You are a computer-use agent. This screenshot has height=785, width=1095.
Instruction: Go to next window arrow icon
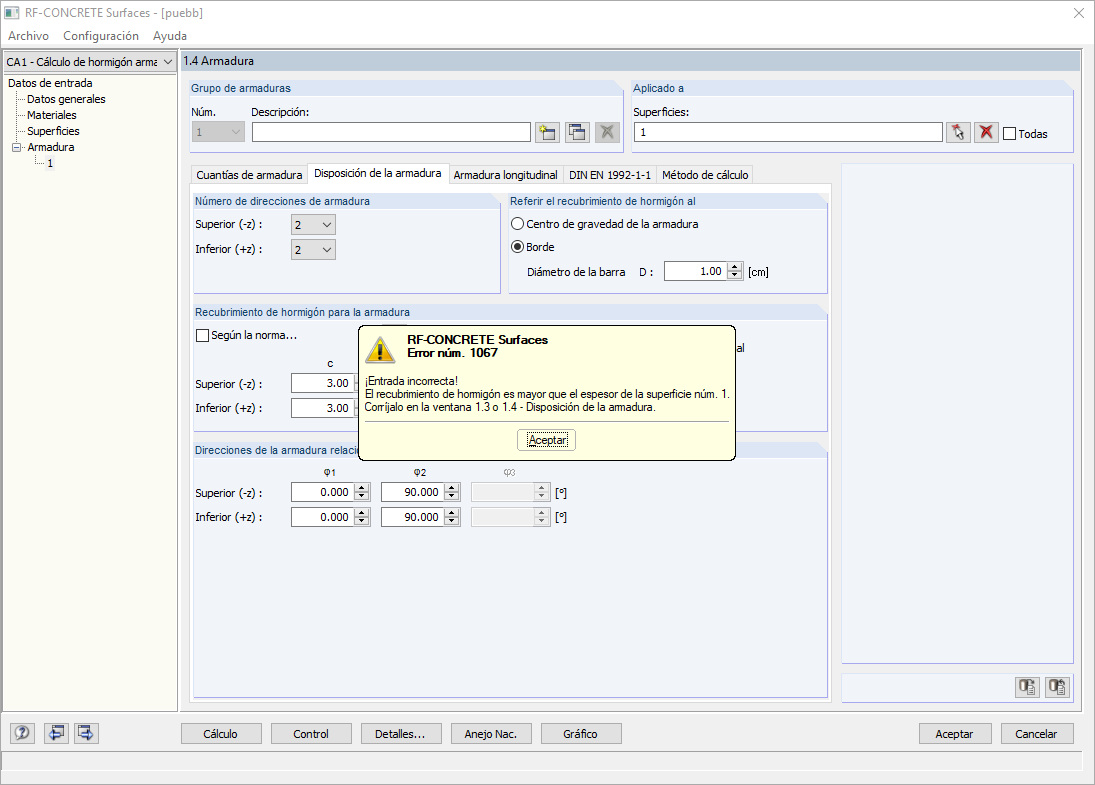click(86, 733)
